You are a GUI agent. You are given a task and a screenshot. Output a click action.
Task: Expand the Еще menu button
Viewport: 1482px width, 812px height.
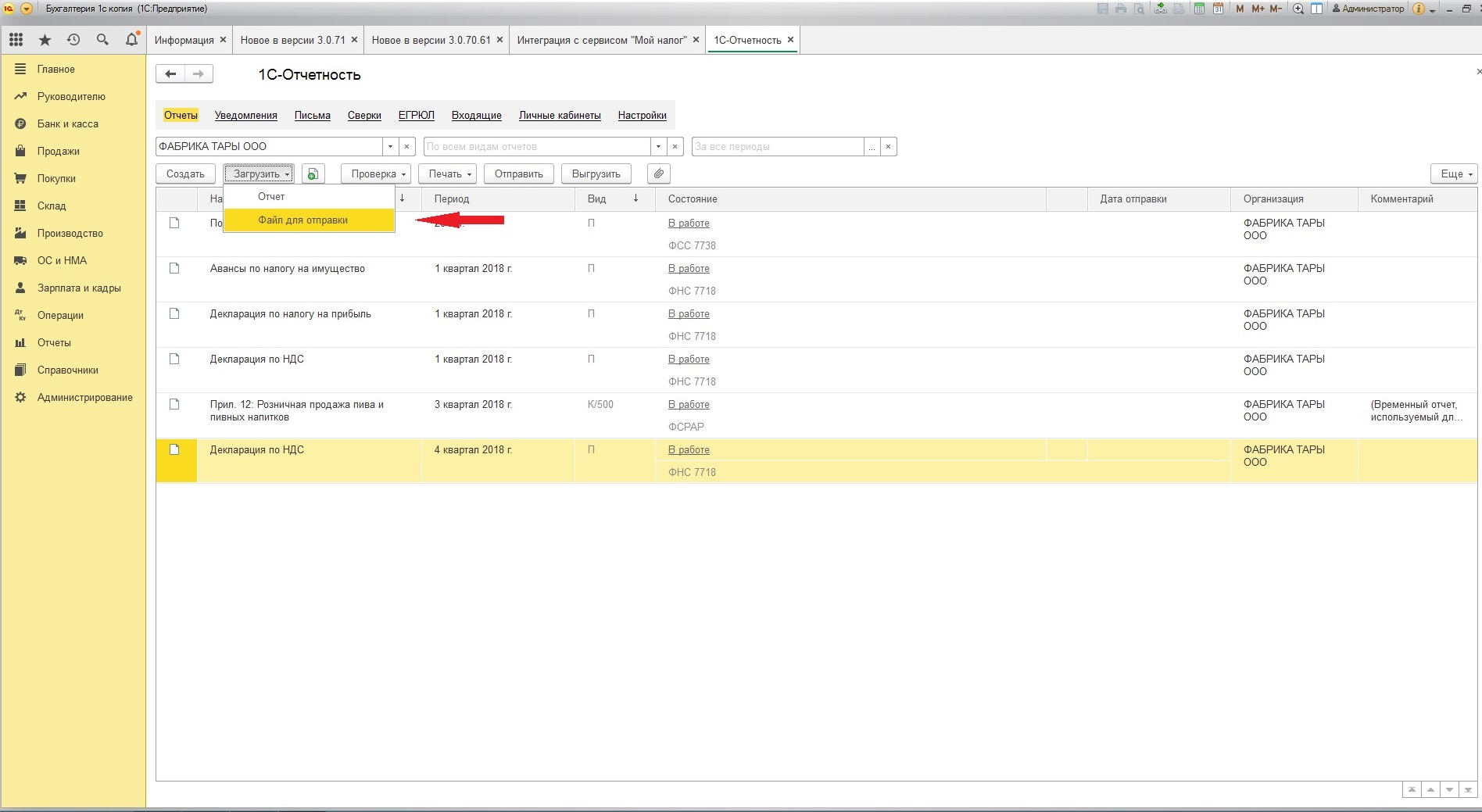pos(1454,173)
